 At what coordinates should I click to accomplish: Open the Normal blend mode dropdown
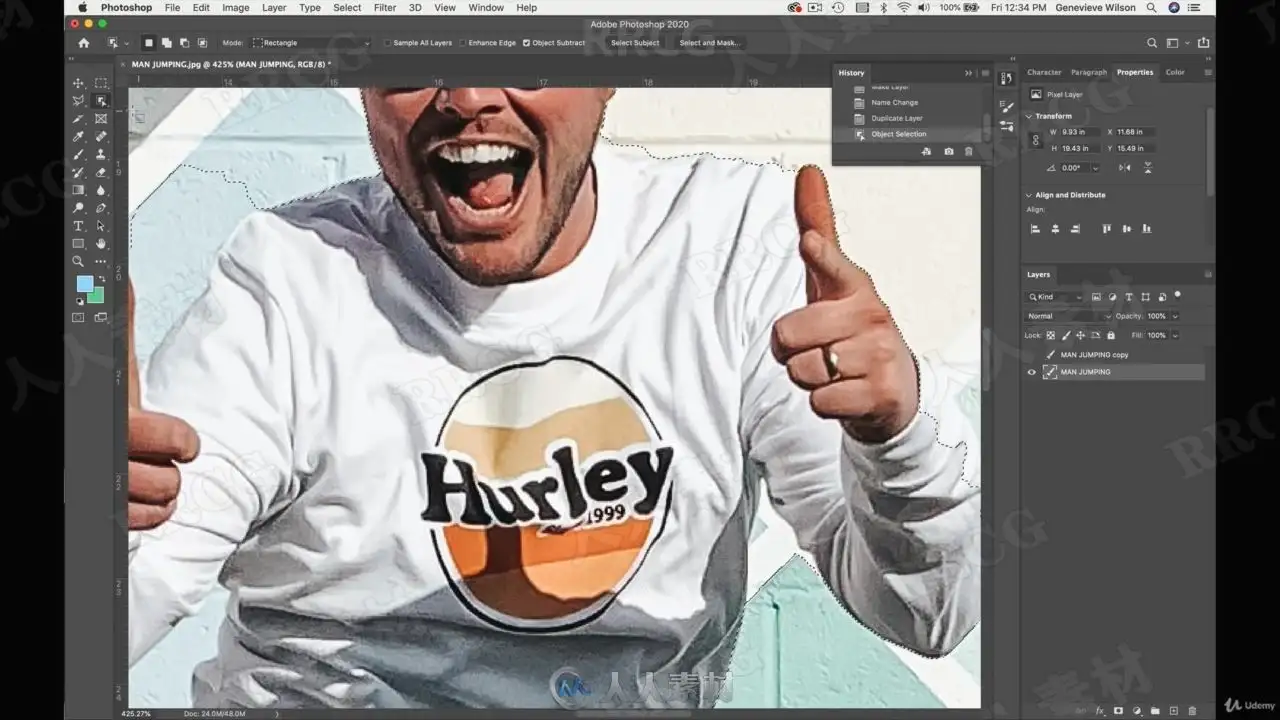click(1069, 316)
